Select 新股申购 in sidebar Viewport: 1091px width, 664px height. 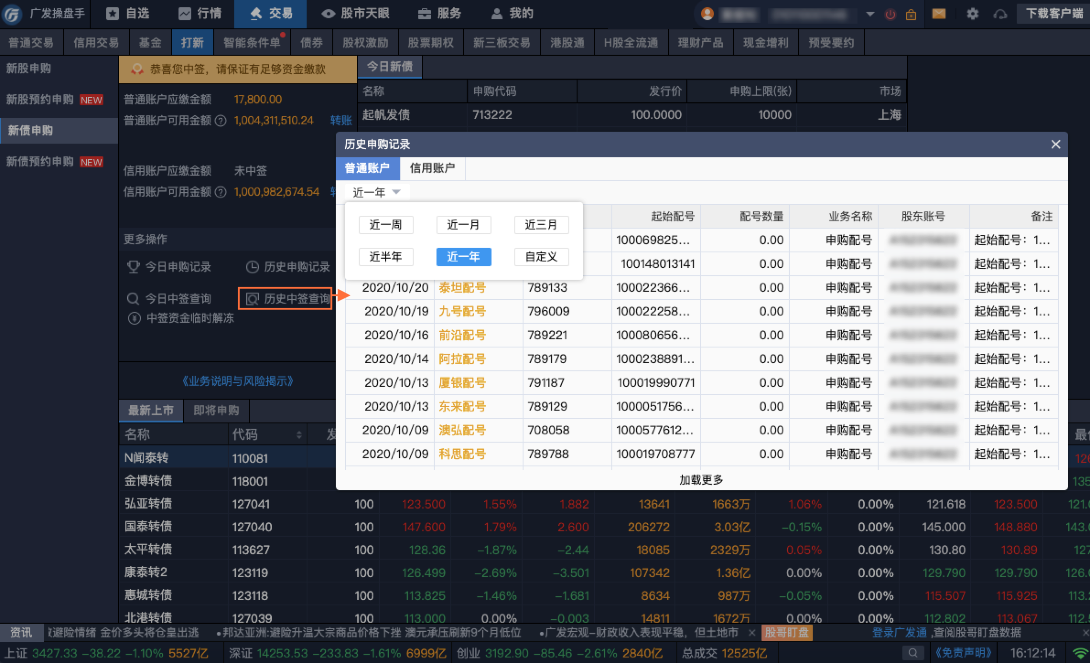(x=29, y=68)
